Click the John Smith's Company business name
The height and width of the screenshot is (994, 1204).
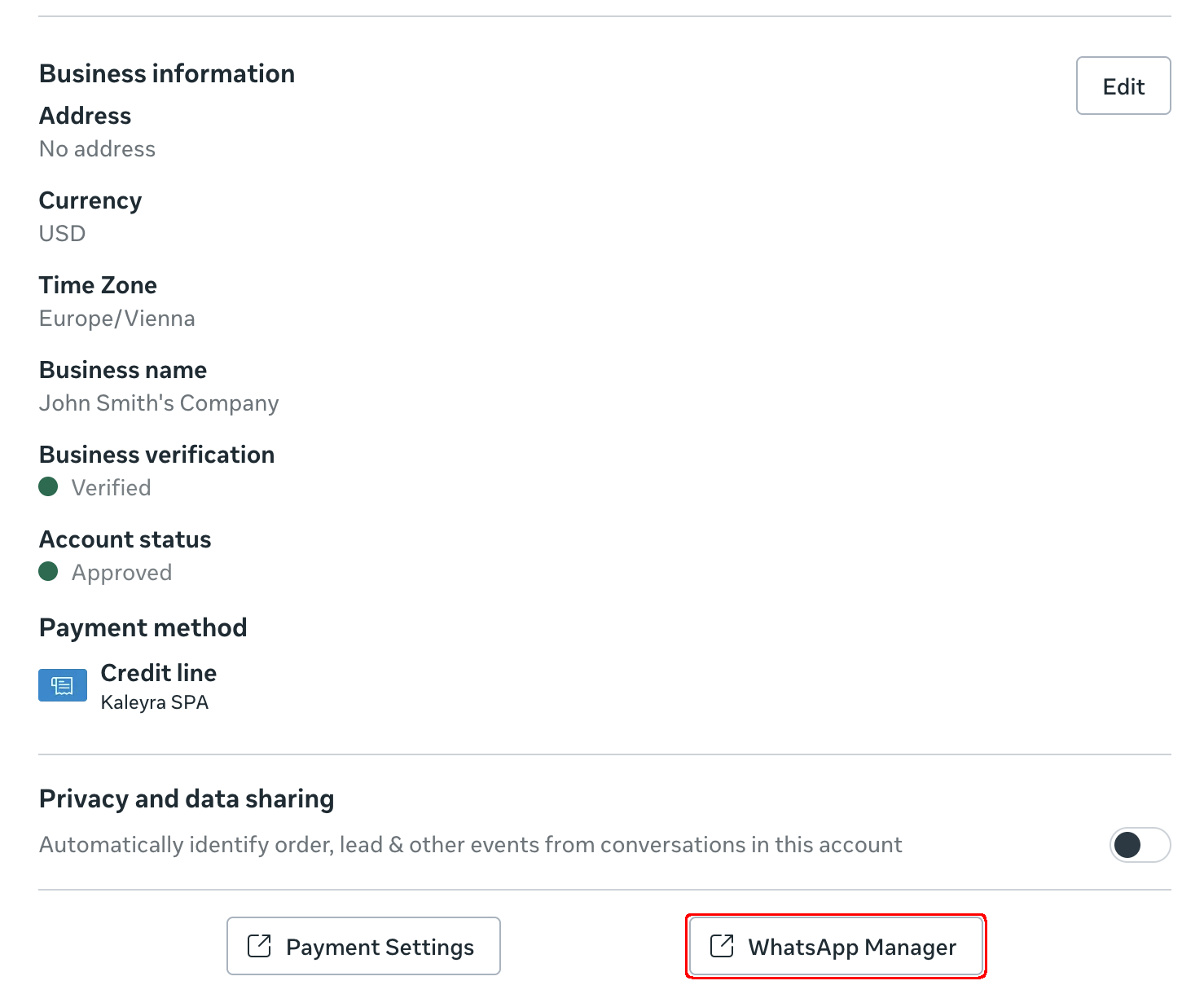click(x=159, y=403)
